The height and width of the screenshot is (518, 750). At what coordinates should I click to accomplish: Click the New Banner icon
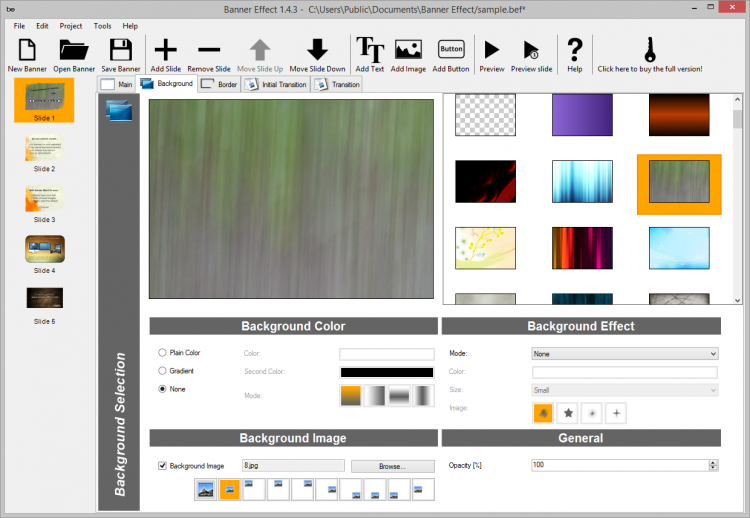click(x=27, y=50)
